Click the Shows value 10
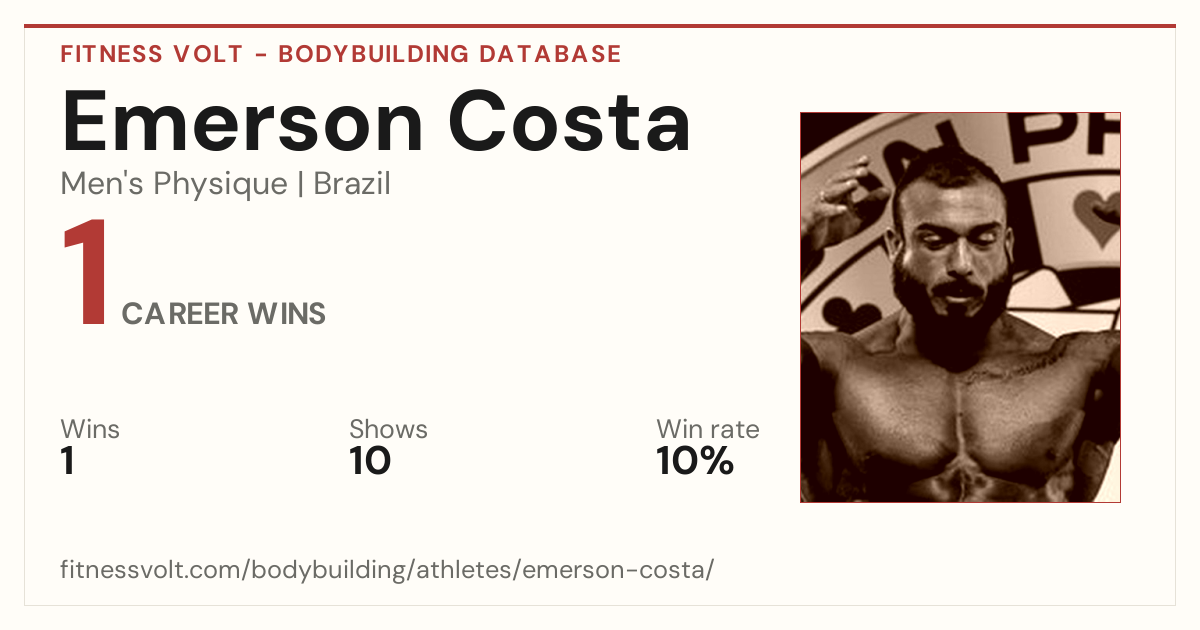 coord(370,461)
